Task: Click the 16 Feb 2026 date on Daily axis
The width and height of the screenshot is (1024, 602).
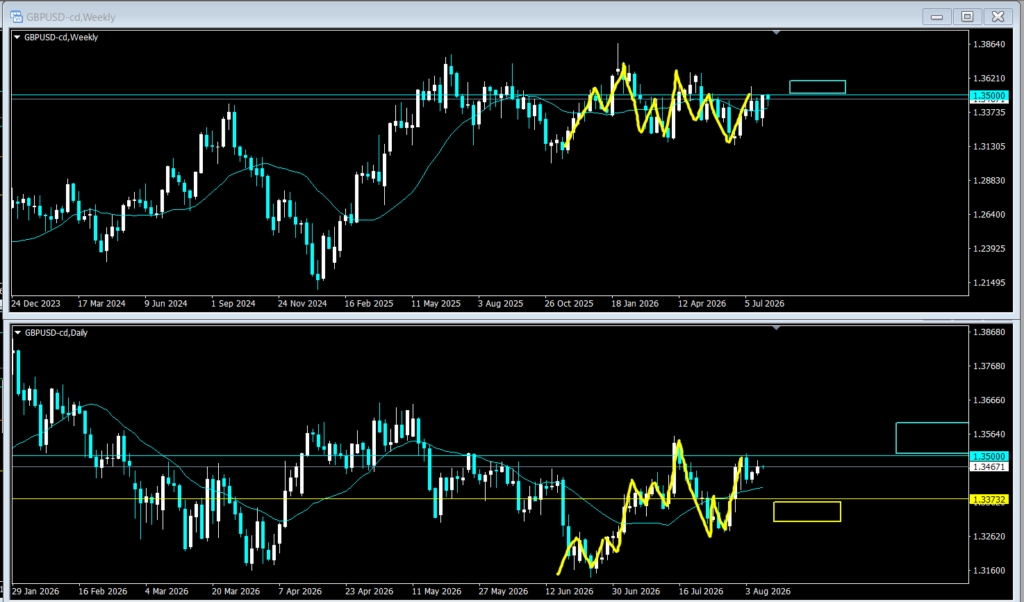Action: coord(103,592)
